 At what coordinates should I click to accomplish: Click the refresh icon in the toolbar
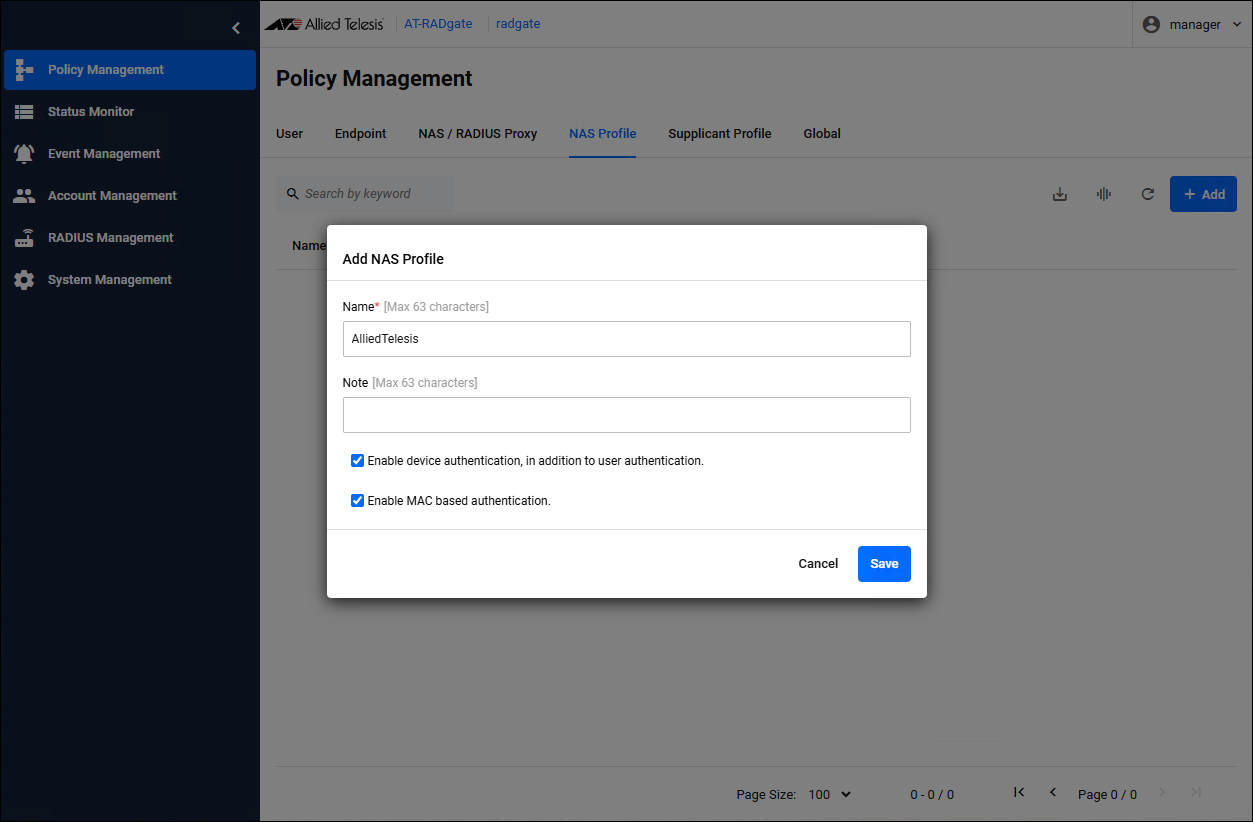pos(1148,194)
